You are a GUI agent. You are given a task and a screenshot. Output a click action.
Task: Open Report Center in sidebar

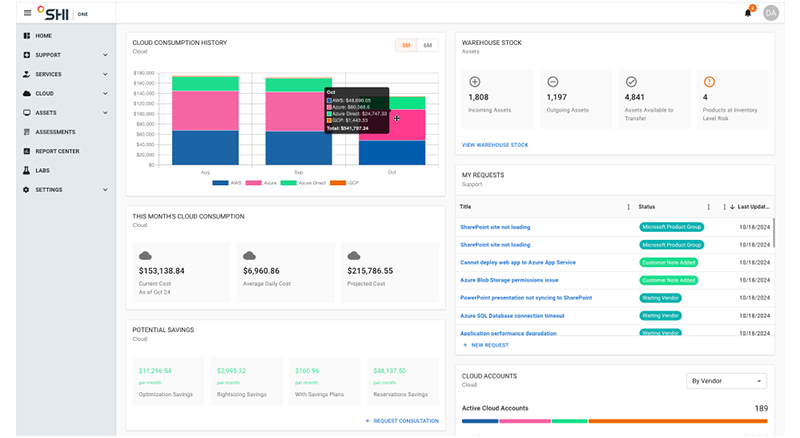[57, 151]
